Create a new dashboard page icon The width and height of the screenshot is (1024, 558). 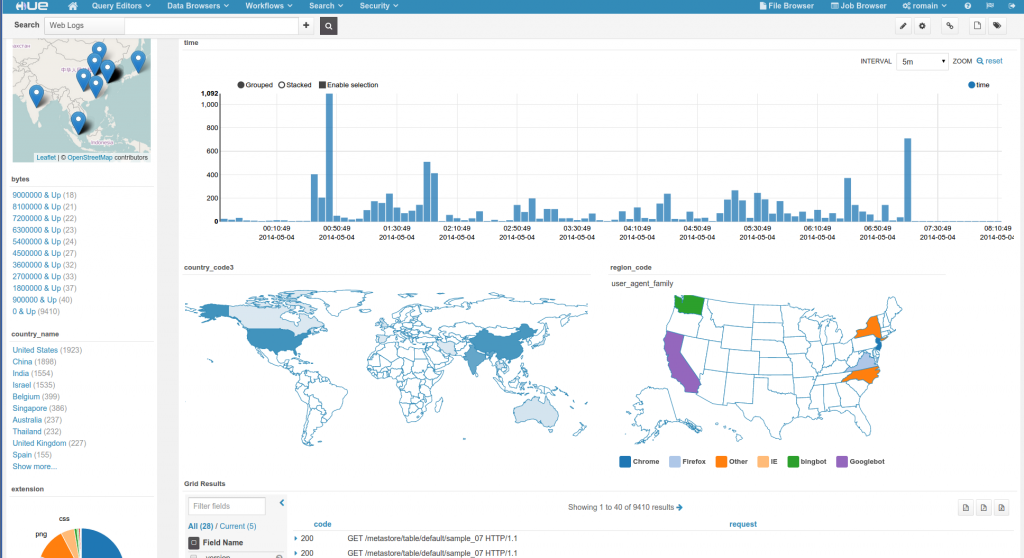click(x=977, y=26)
